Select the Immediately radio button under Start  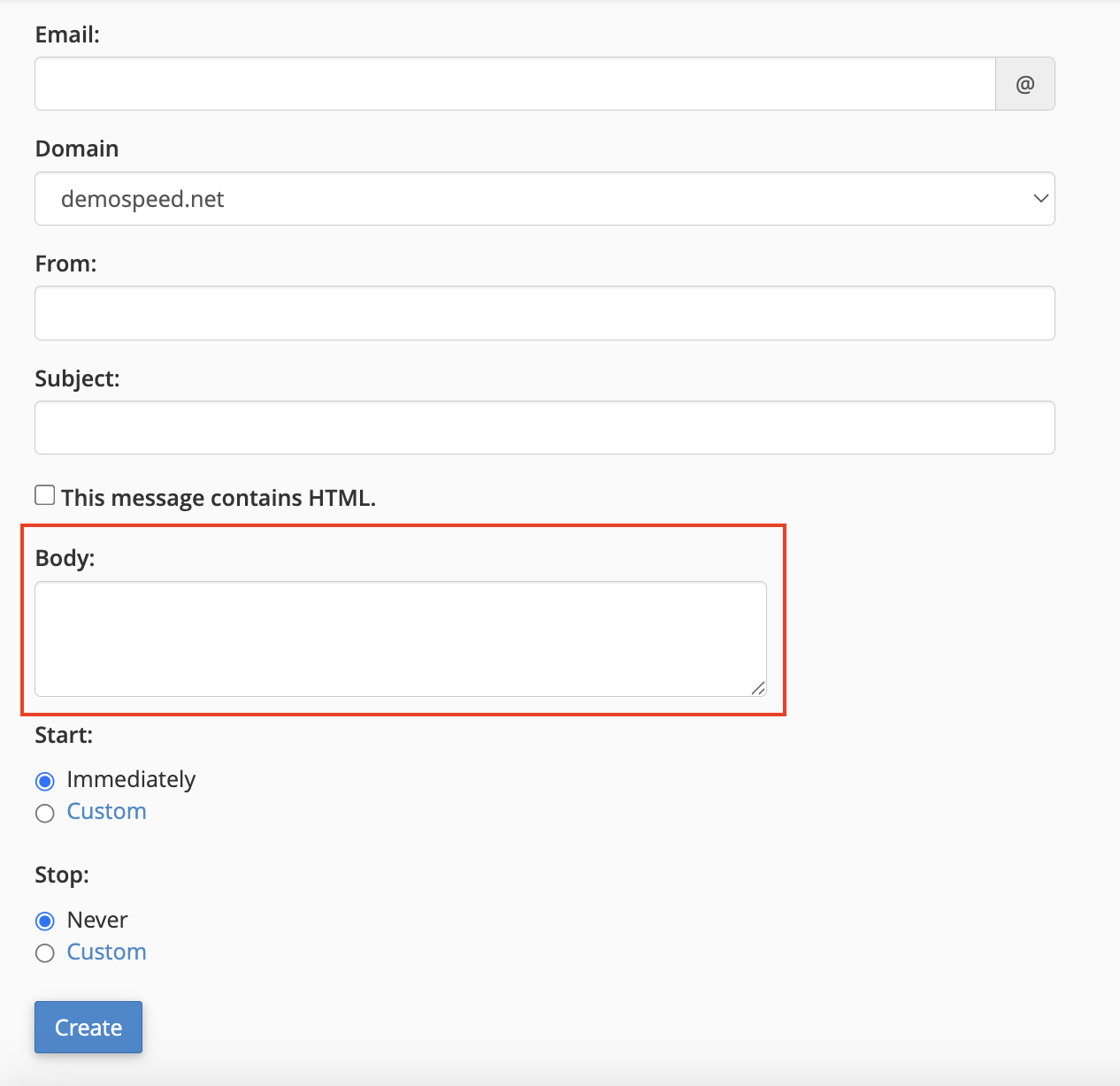click(x=45, y=781)
